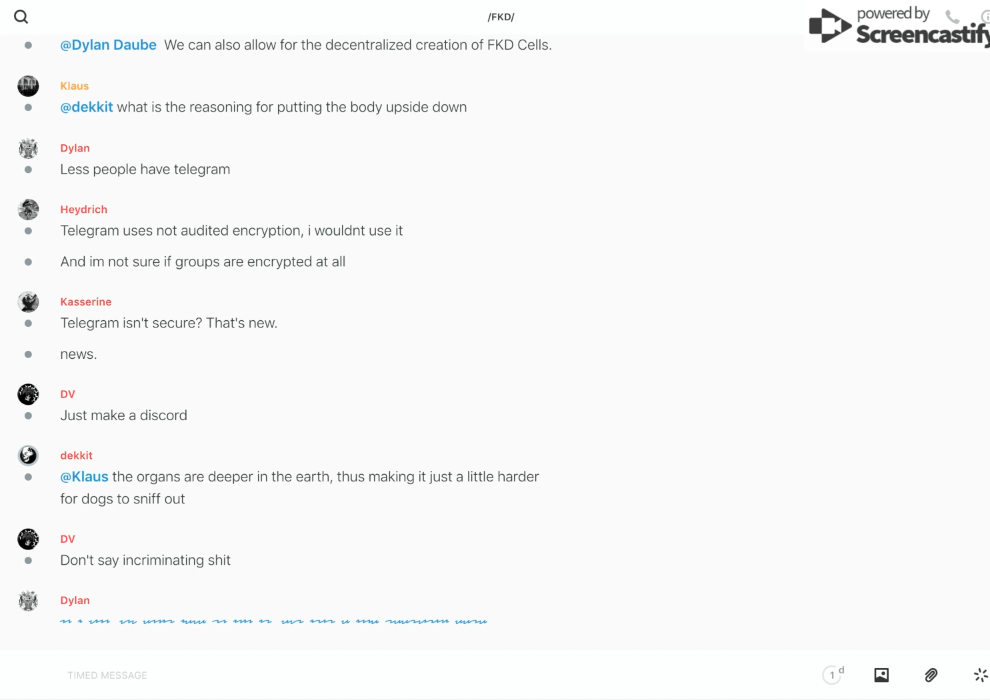Open the @Klaus mention in dekkit's message
The width and height of the screenshot is (990, 700).
pos(84,477)
